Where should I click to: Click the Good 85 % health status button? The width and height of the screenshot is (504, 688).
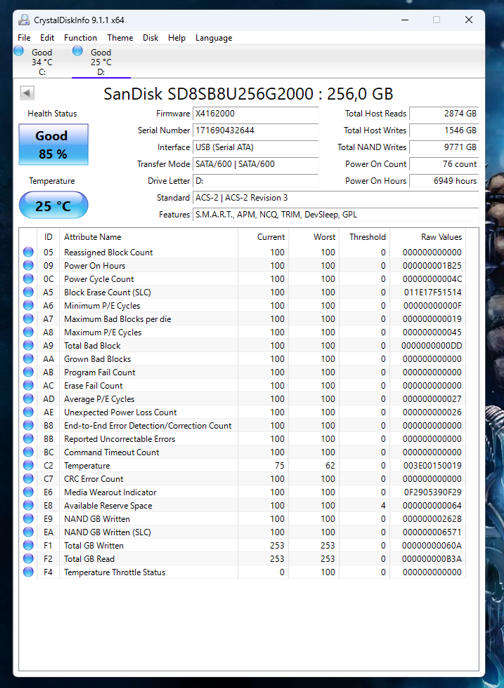pyautogui.click(x=53, y=145)
